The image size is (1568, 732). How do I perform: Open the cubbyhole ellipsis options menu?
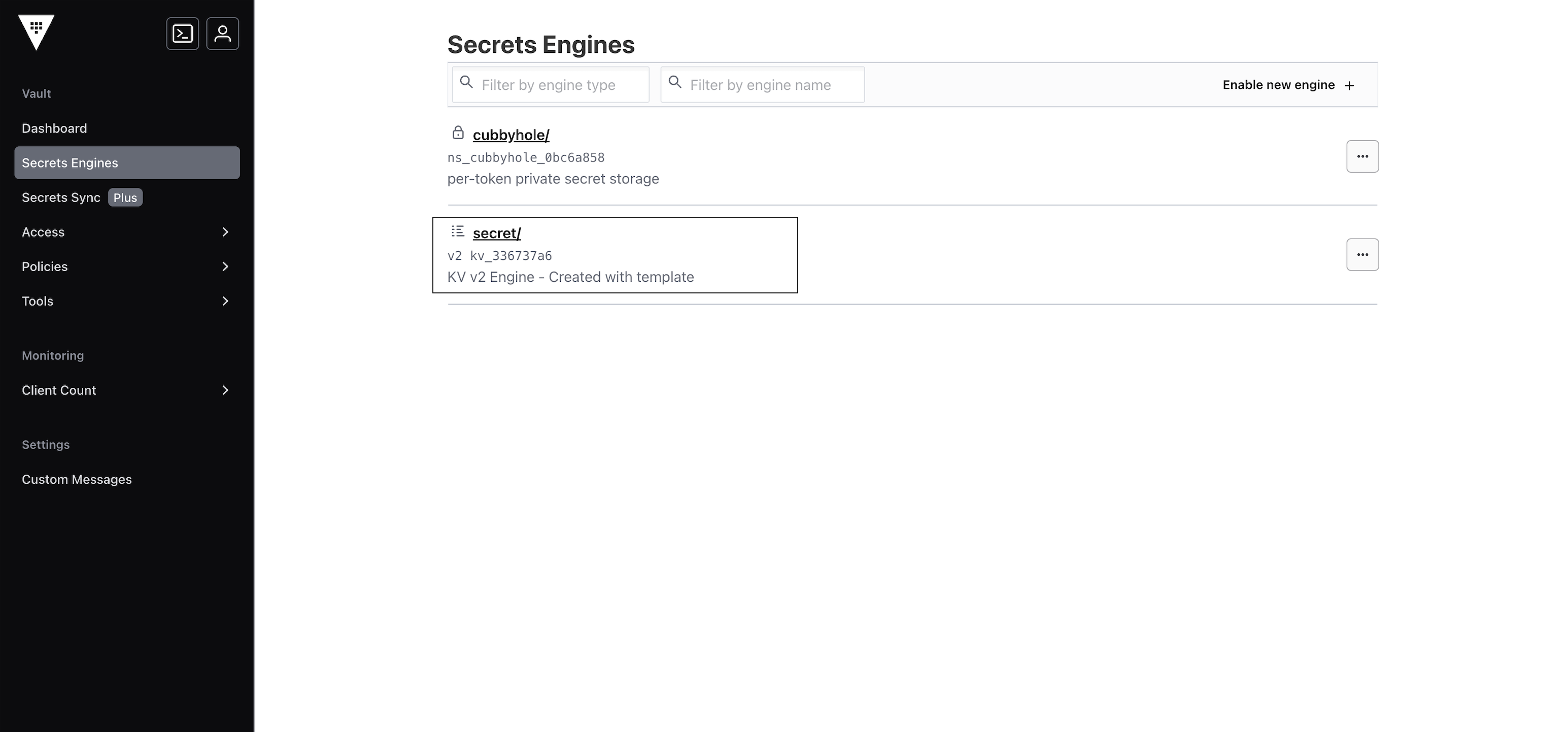tap(1362, 156)
